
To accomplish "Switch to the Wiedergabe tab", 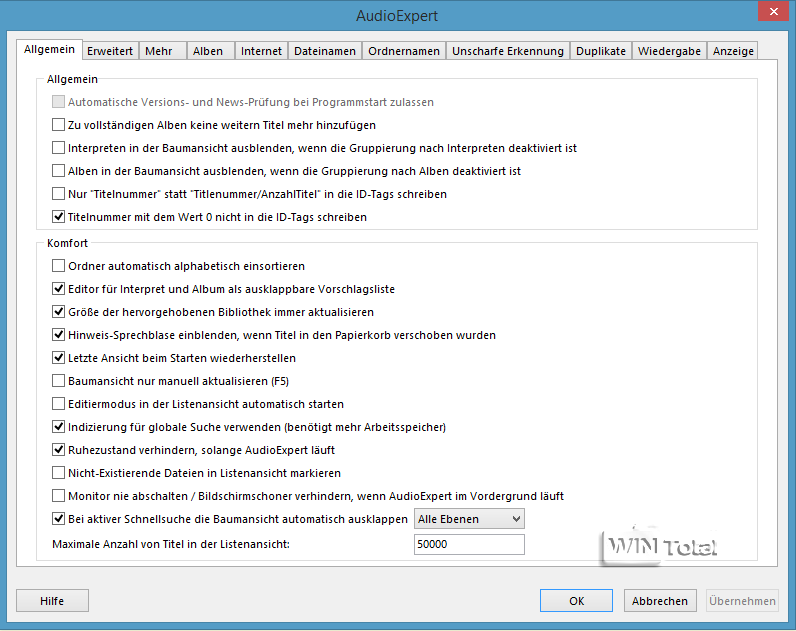I will point(669,51).
